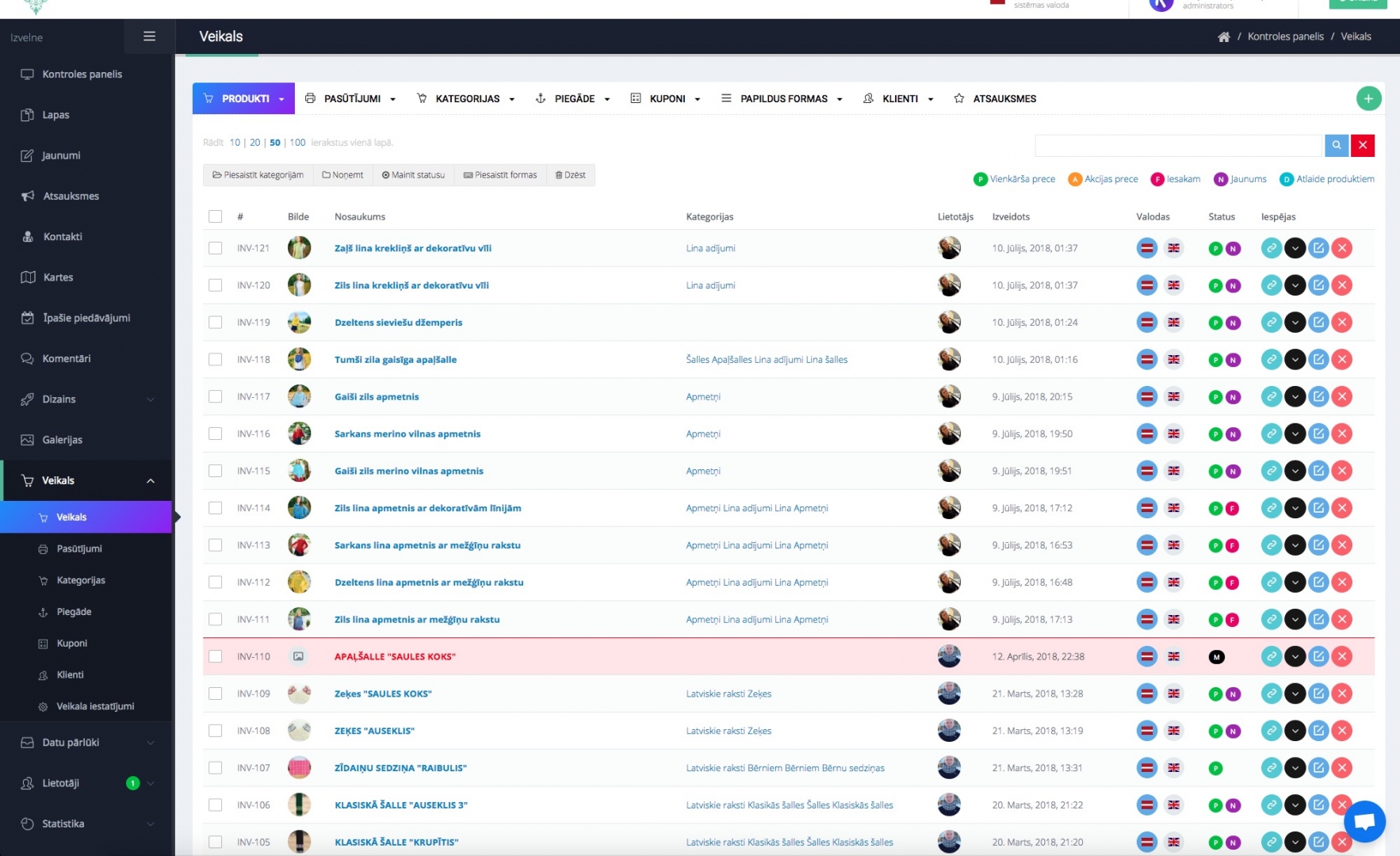Expand black chevron options for INV-118
1400x856 pixels.
pos(1295,360)
